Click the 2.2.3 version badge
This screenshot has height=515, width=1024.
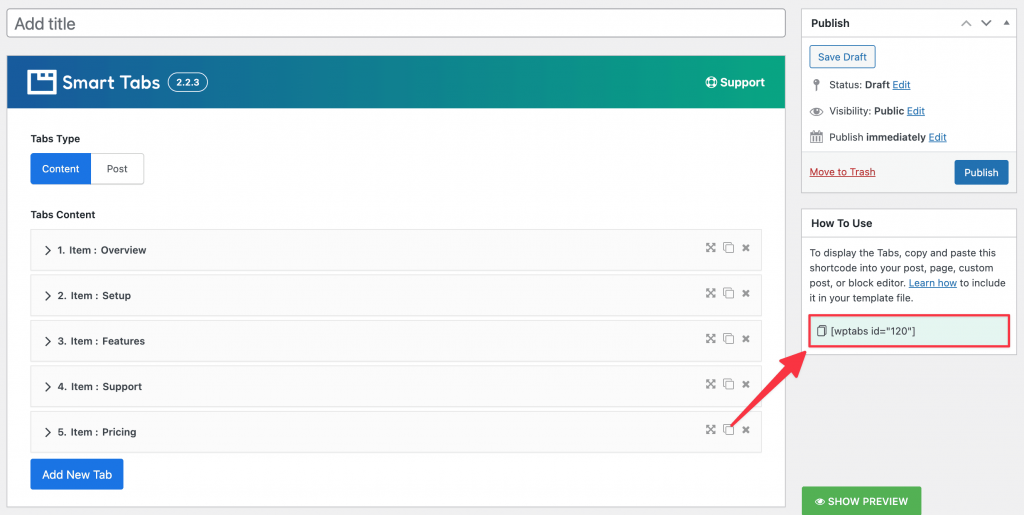(x=188, y=82)
